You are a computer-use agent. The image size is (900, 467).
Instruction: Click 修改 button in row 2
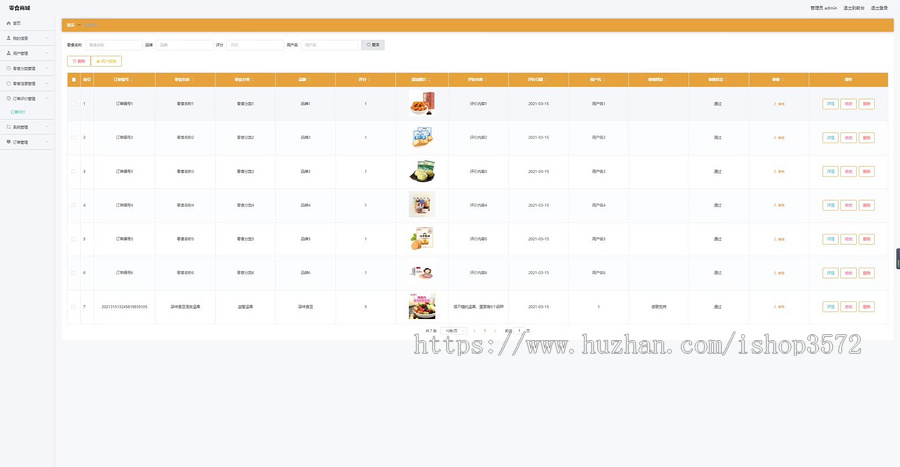point(848,138)
